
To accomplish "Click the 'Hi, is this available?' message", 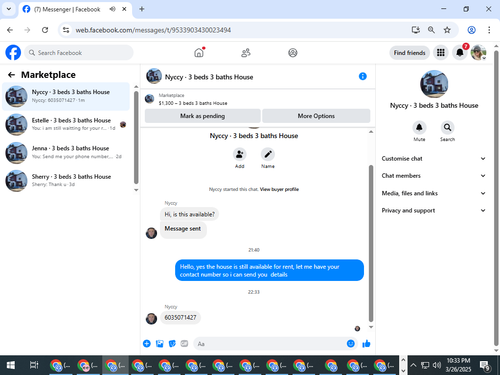I will (190, 214).
